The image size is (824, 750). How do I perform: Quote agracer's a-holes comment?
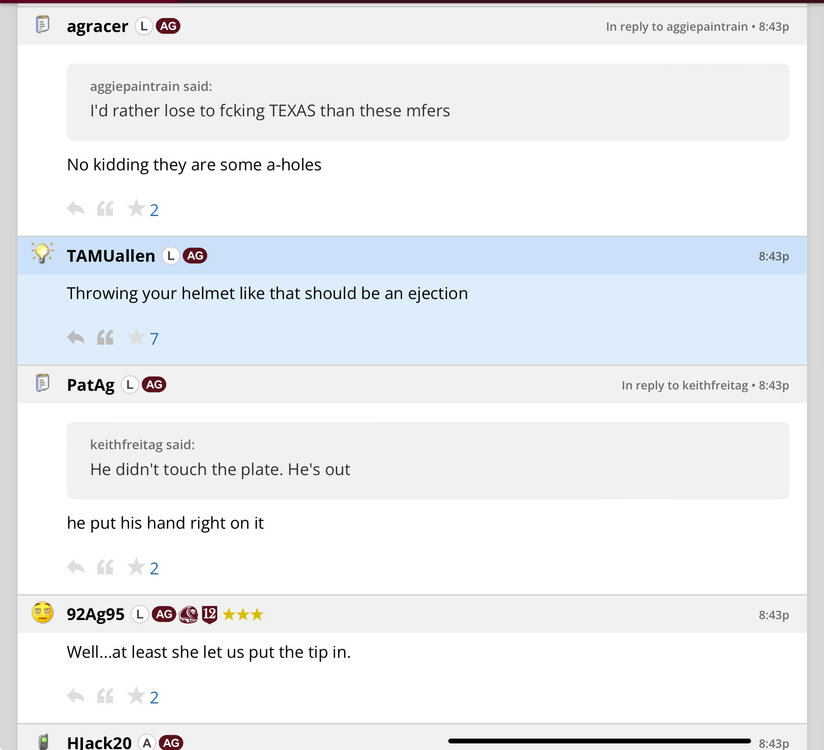pos(105,209)
